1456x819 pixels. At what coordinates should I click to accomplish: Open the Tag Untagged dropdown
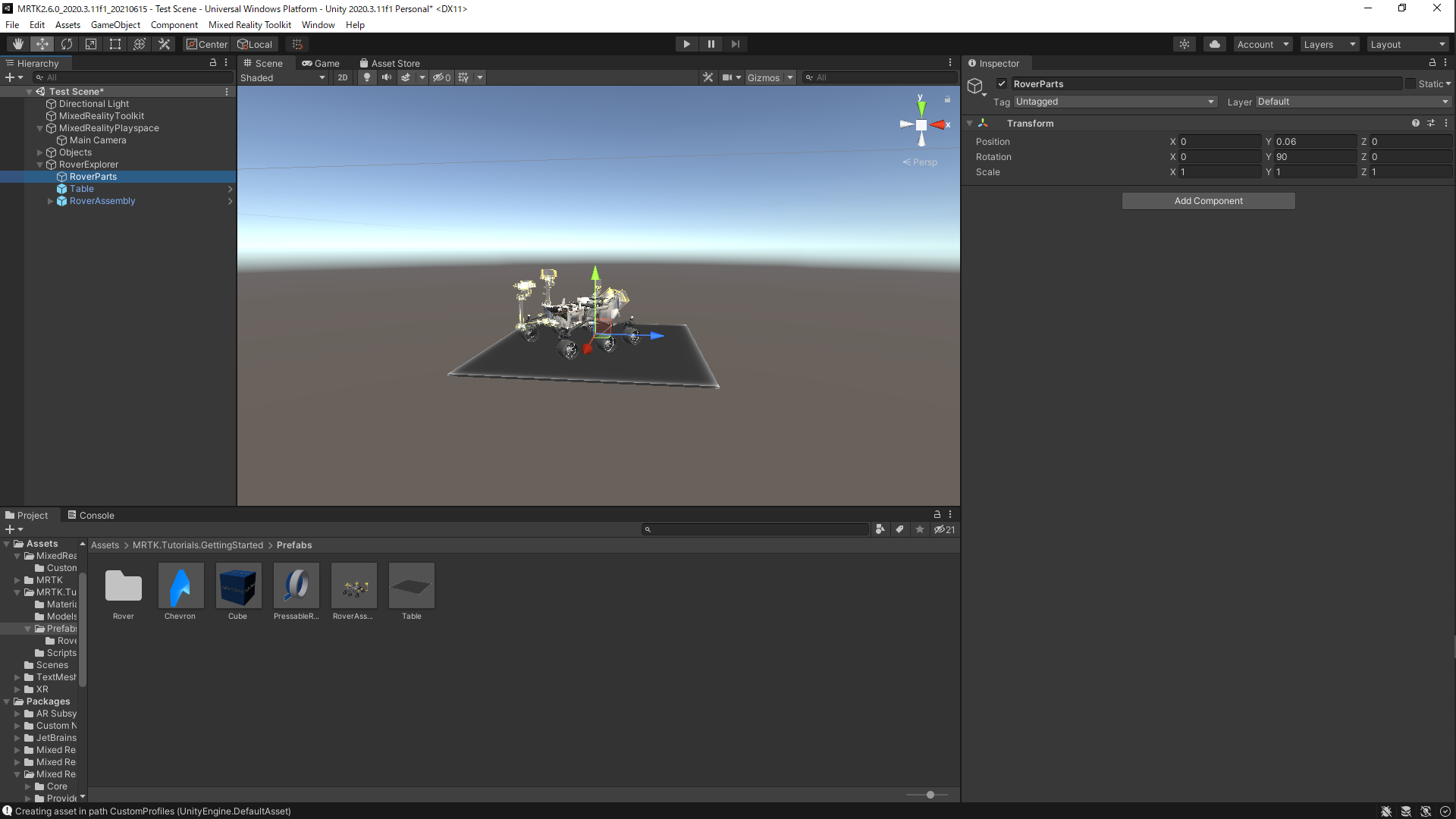point(1115,102)
